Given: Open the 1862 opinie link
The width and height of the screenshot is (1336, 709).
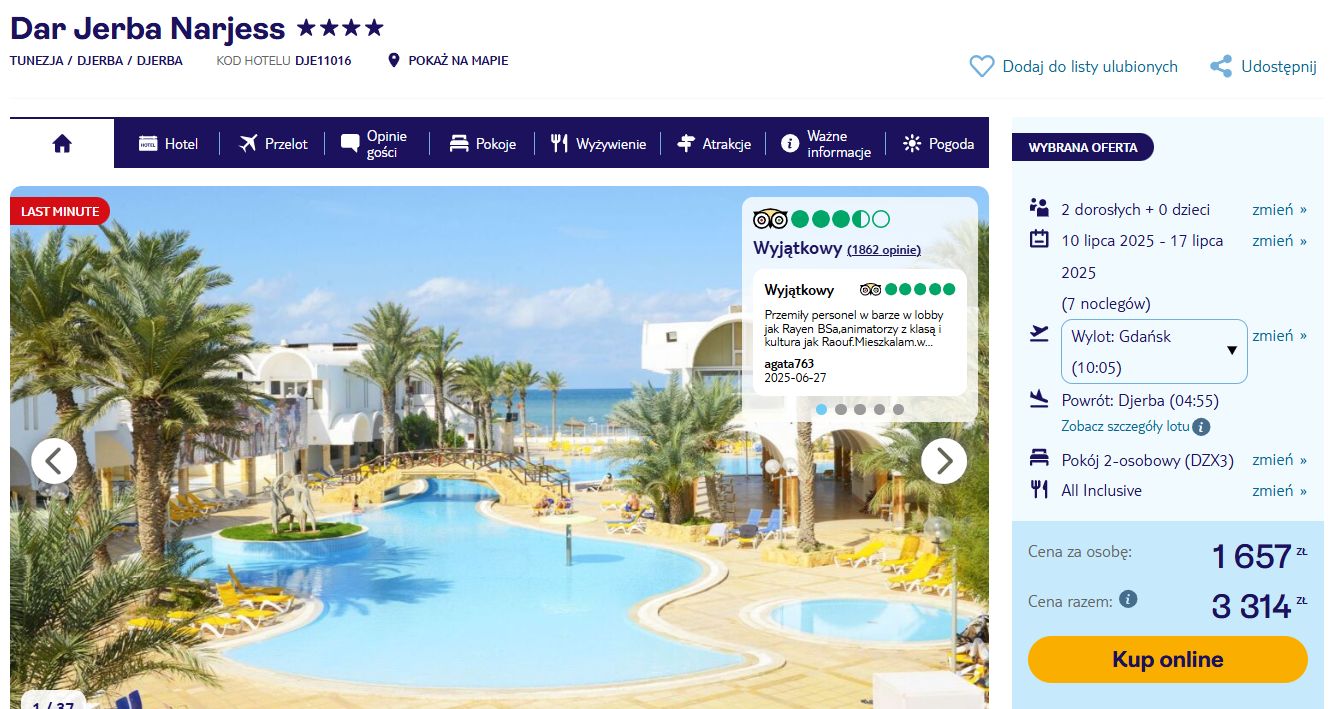Looking at the screenshot, I should [x=884, y=250].
